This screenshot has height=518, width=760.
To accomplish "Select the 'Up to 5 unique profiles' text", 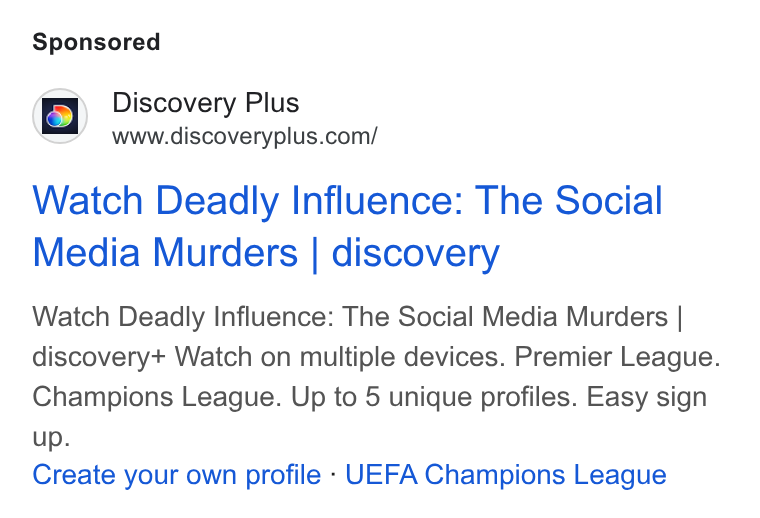I will pyautogui.click(x=434, y=397).
